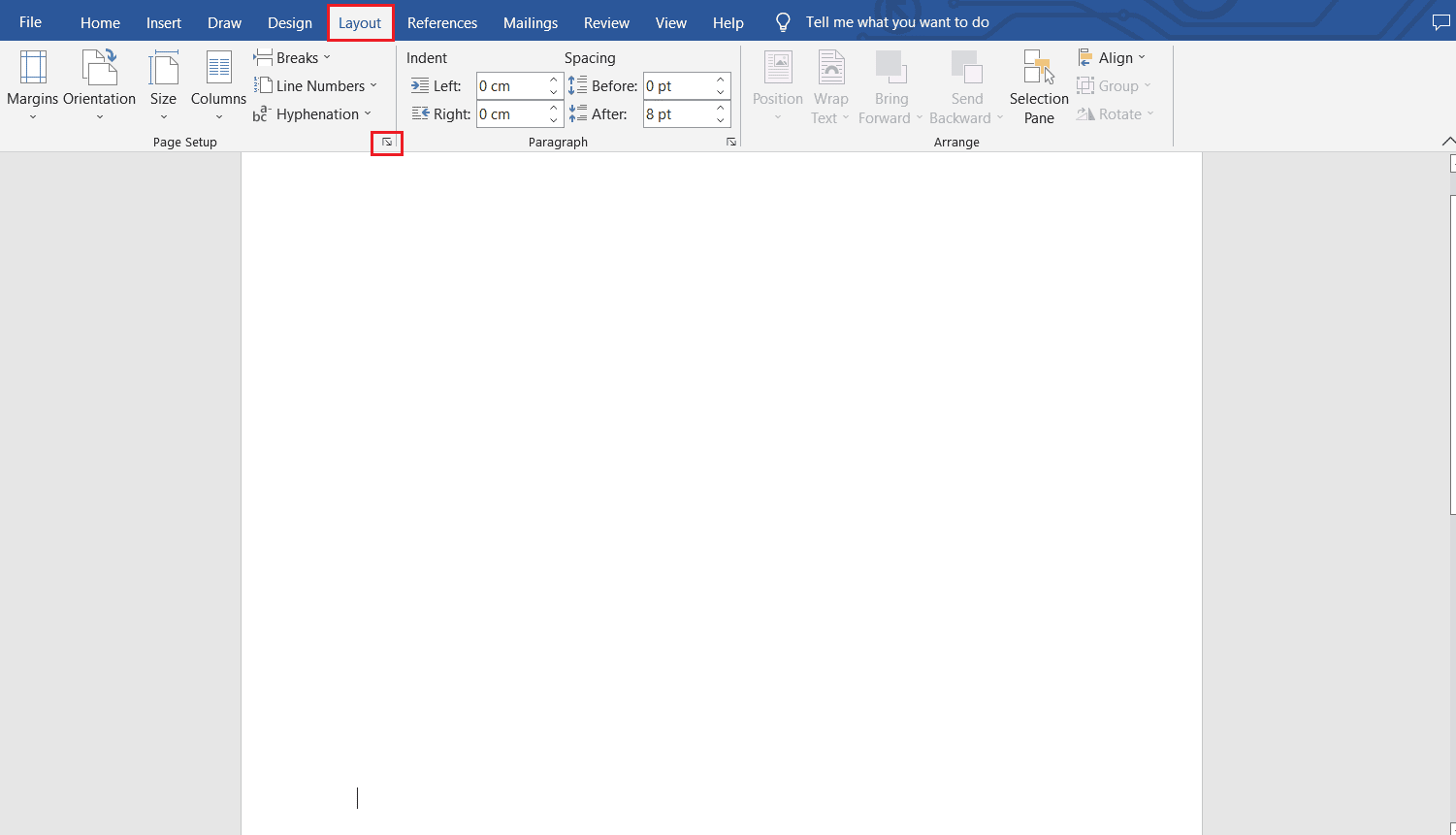
Task: Open the Line Numbers dropdown
Action: pos(317,85)
